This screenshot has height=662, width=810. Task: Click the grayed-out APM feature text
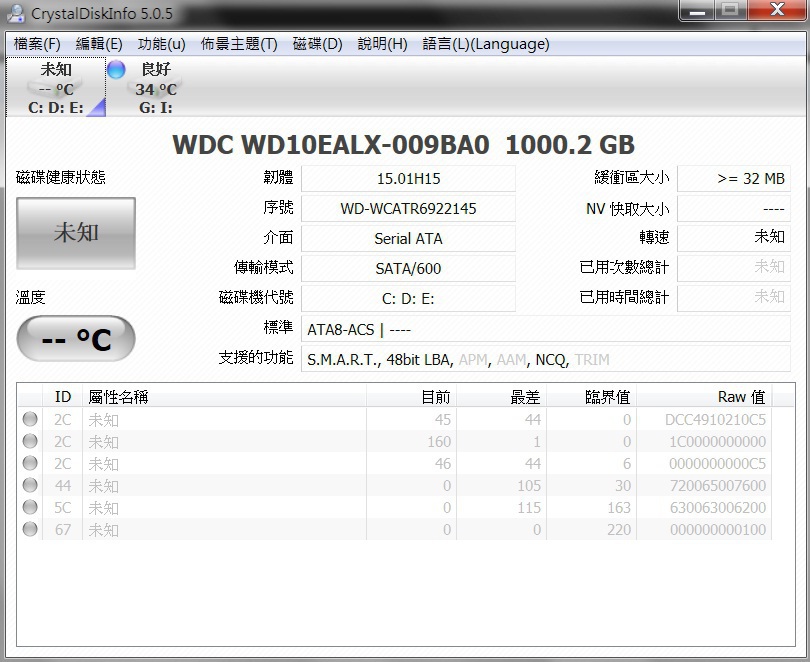tap(473, 359)
